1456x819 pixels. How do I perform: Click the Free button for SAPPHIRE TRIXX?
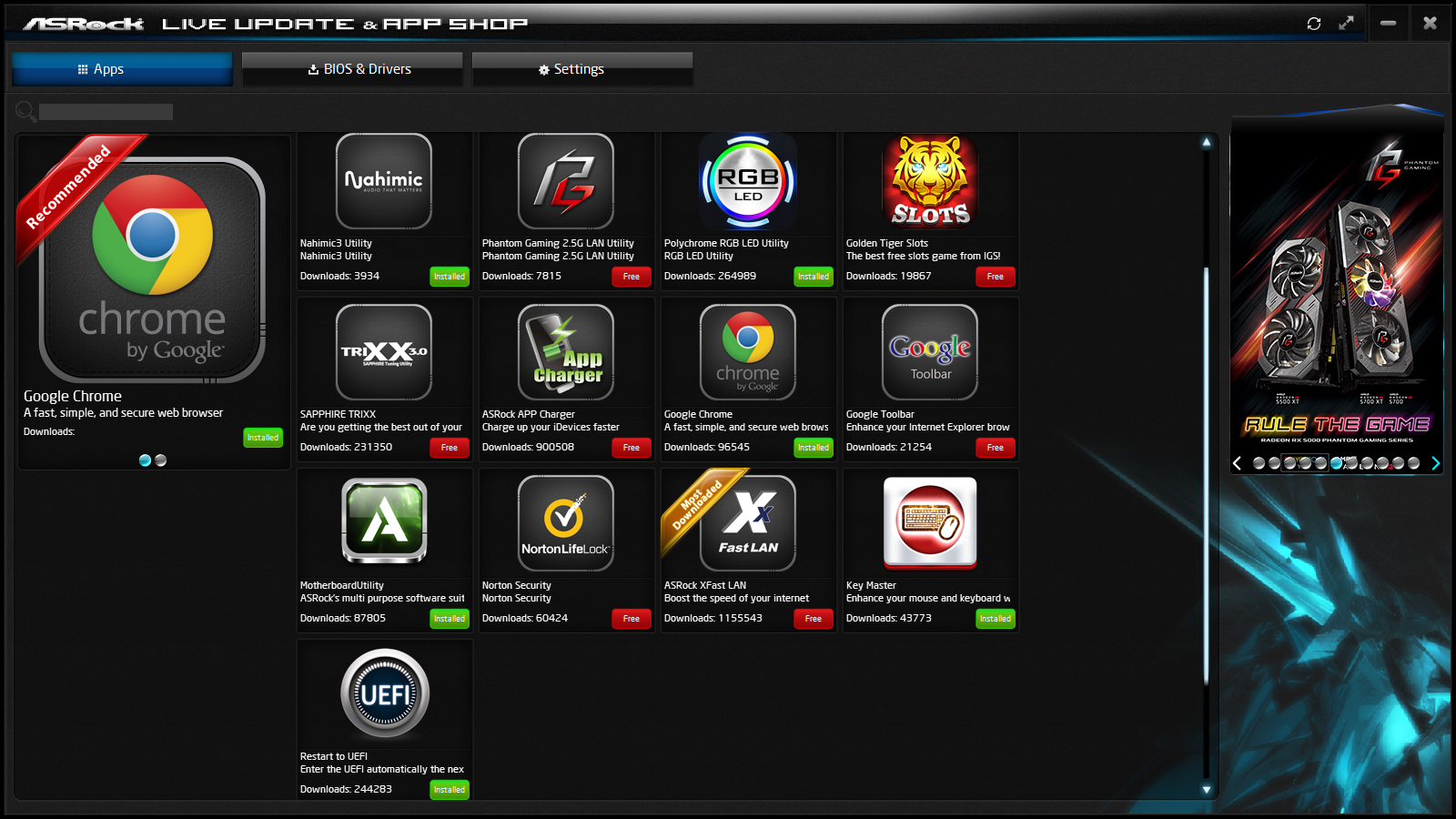(450, 448)
